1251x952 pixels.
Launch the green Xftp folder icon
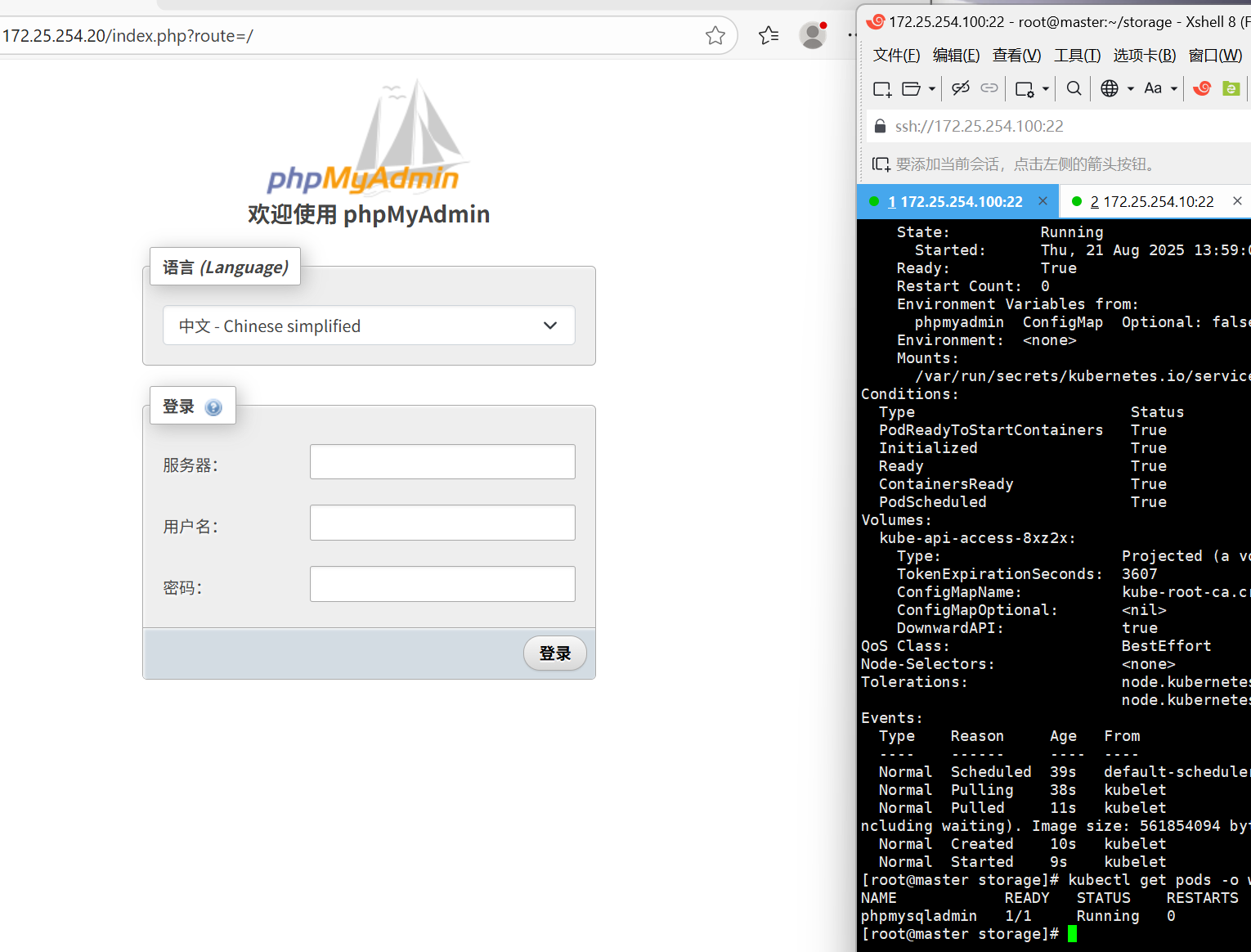1231,88
